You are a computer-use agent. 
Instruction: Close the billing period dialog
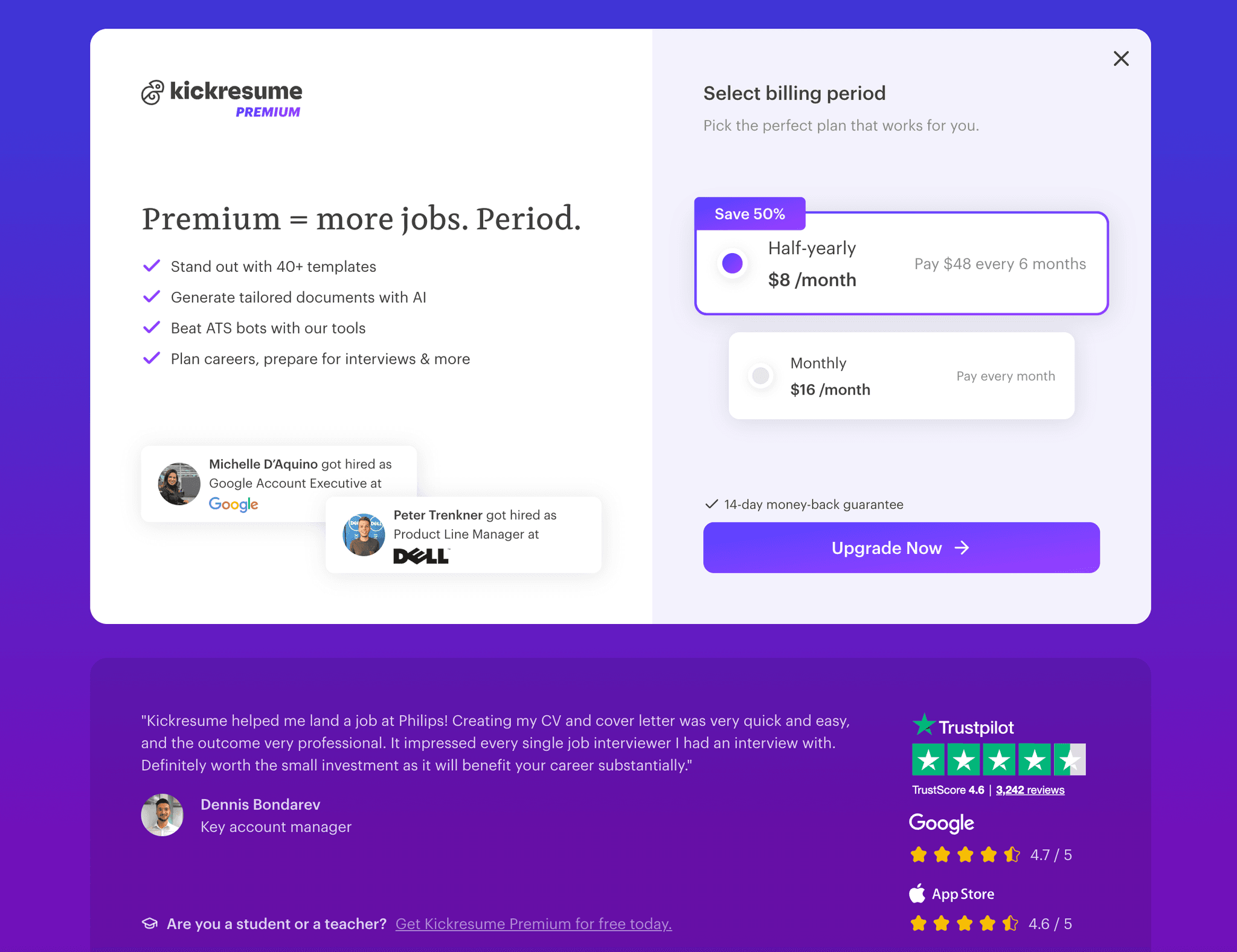click(x=1121, y=58)
